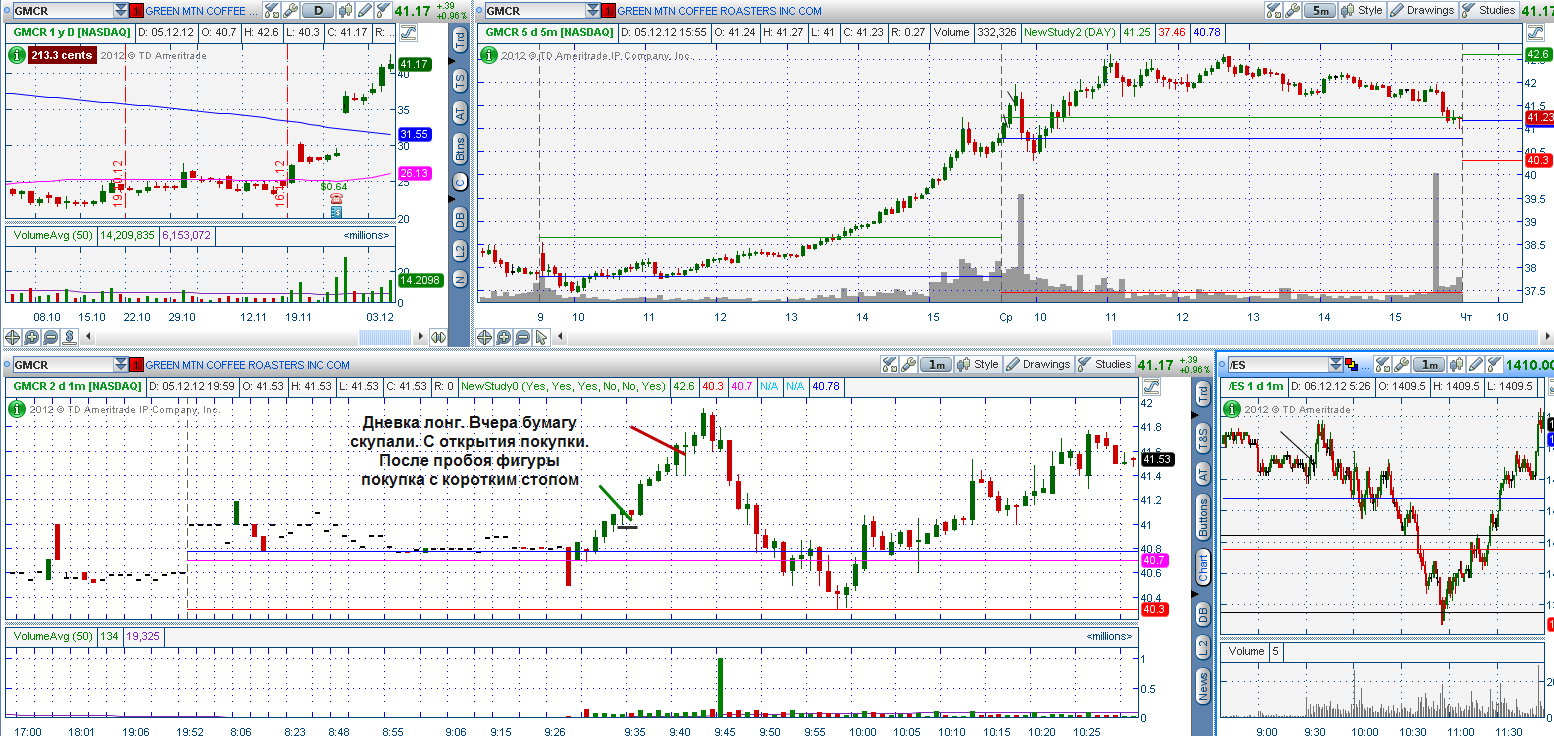The image size is (1554, 736).
Task: Click NewStudy2 (DAY) label in 5m header
Action: point(1068,32)
